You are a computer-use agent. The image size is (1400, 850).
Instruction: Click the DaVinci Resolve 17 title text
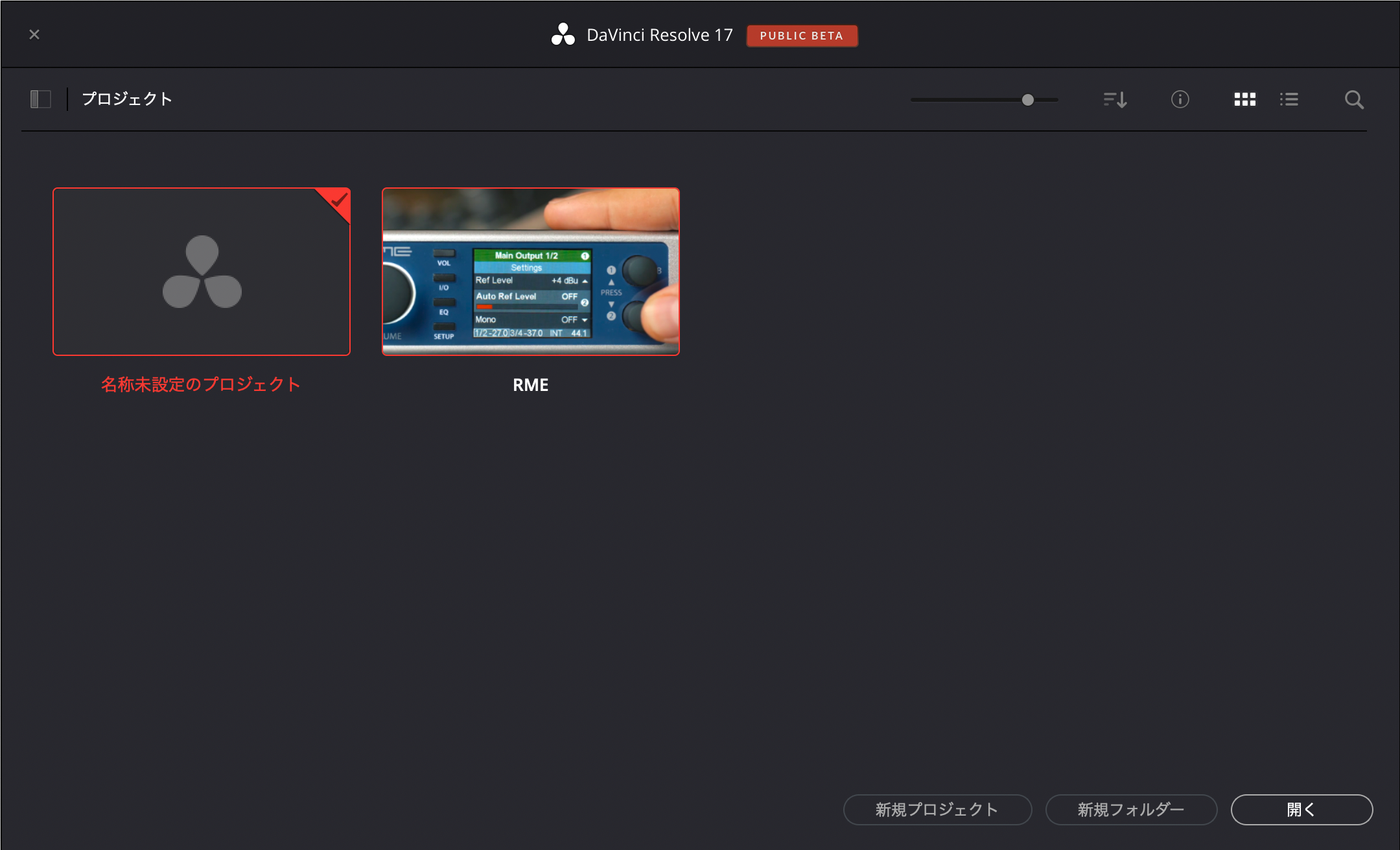coord(659,35)
